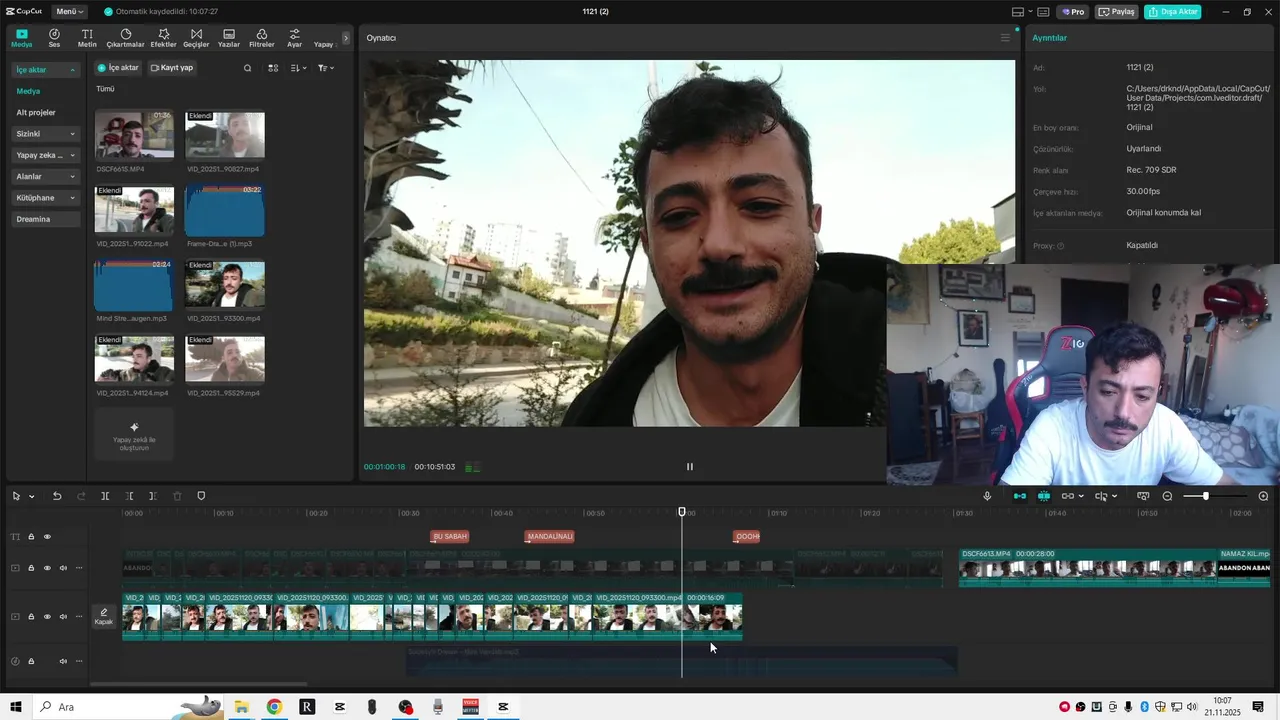Select the Frame-Dra...e (1).mp3 audio clip

point(225,210)
